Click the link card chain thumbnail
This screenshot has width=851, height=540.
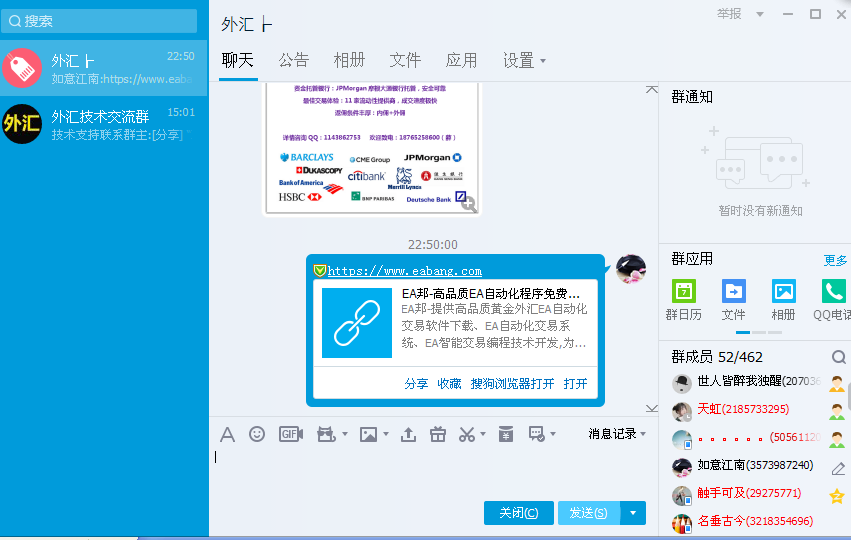tap(357, 323)
